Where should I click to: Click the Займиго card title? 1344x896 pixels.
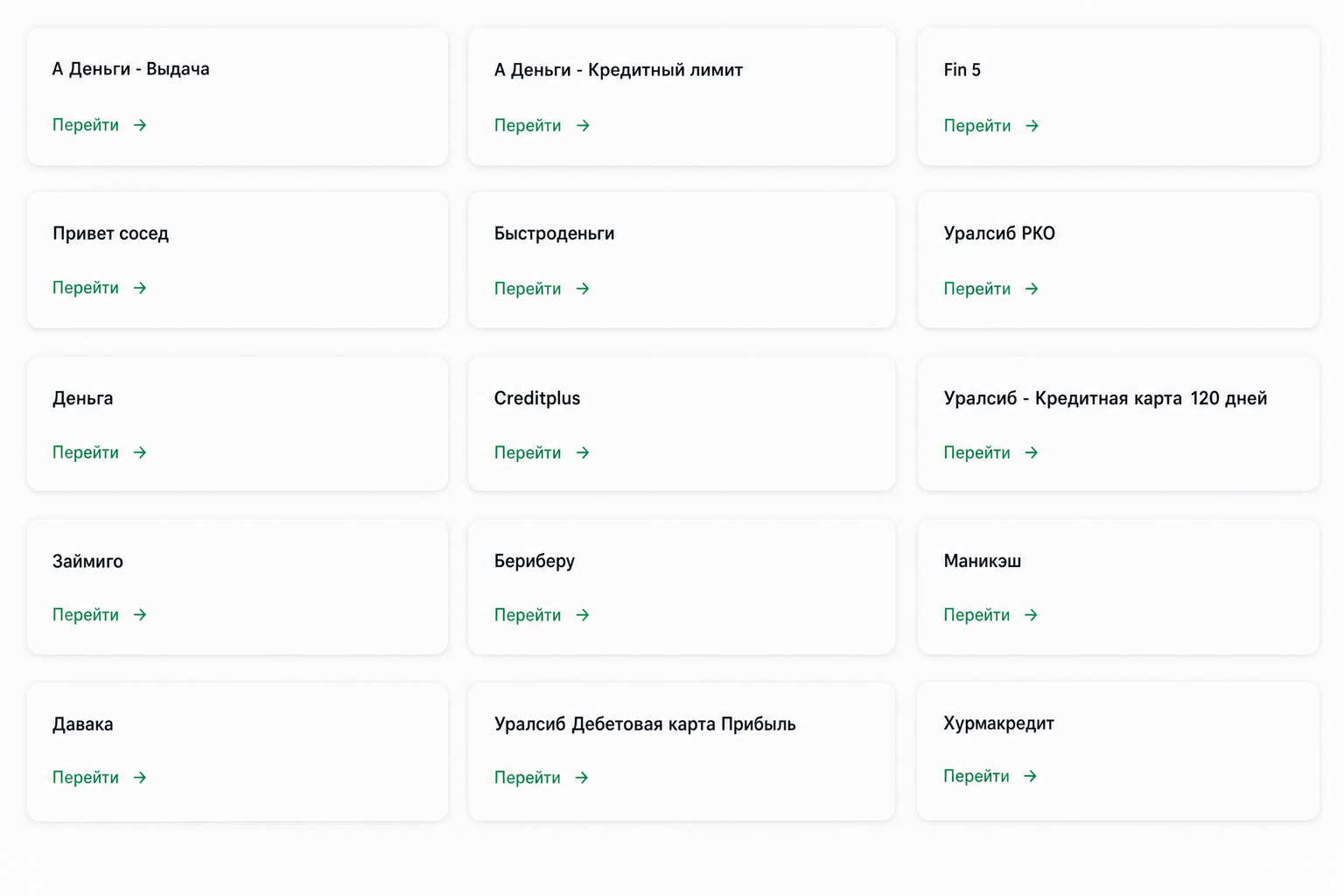[87, 561]
